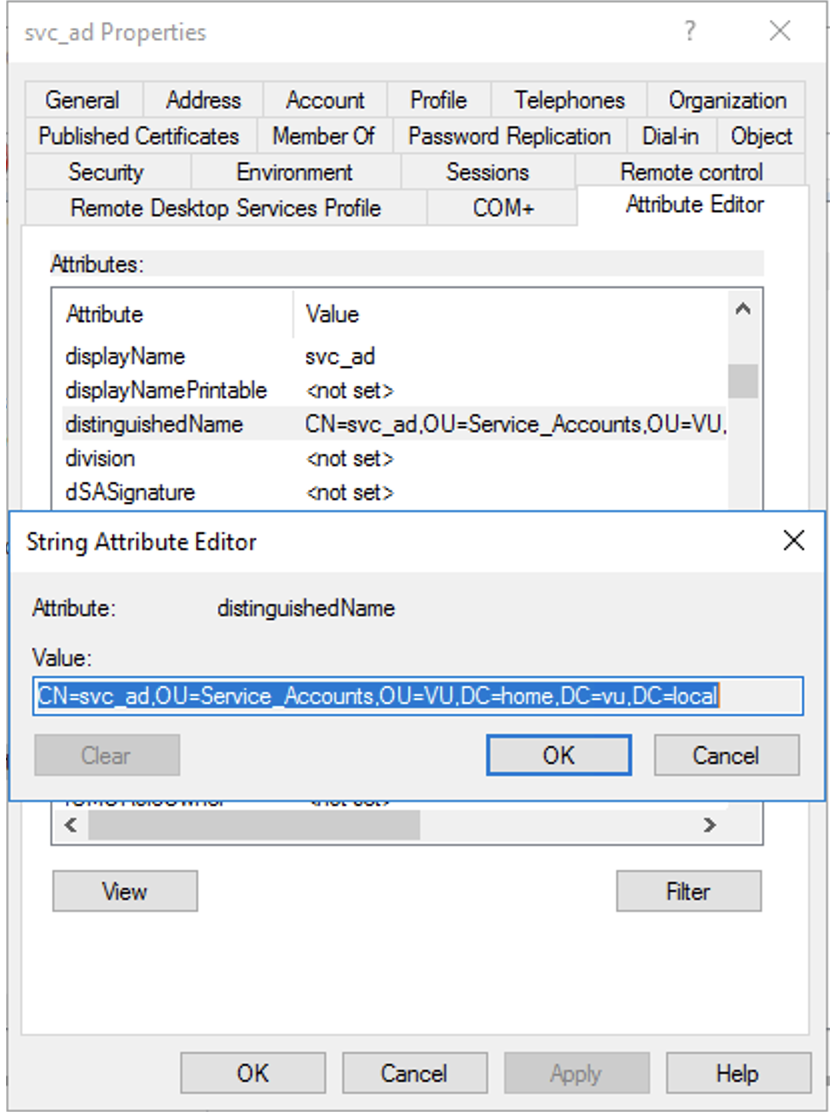Screen dimensions: 832x1112
Task: Open the Account tab
Action: point(325,100)
